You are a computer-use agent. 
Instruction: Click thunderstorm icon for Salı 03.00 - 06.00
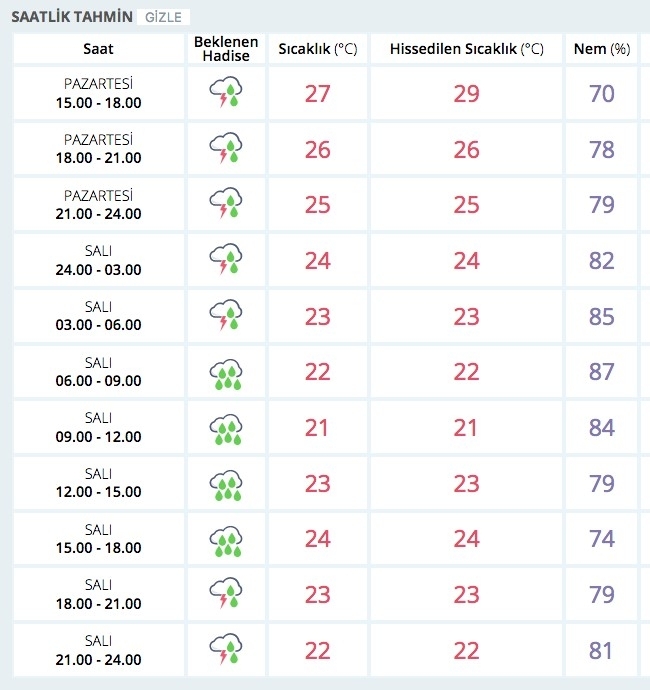pos(226,316)
